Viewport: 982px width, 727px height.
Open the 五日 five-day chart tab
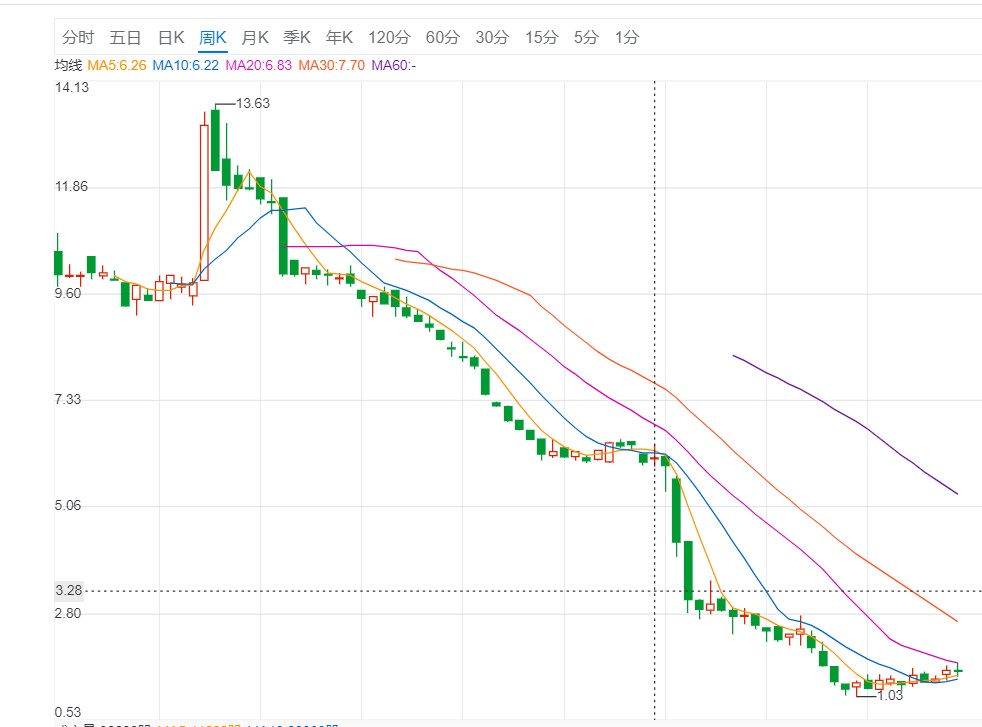(125, 38)
